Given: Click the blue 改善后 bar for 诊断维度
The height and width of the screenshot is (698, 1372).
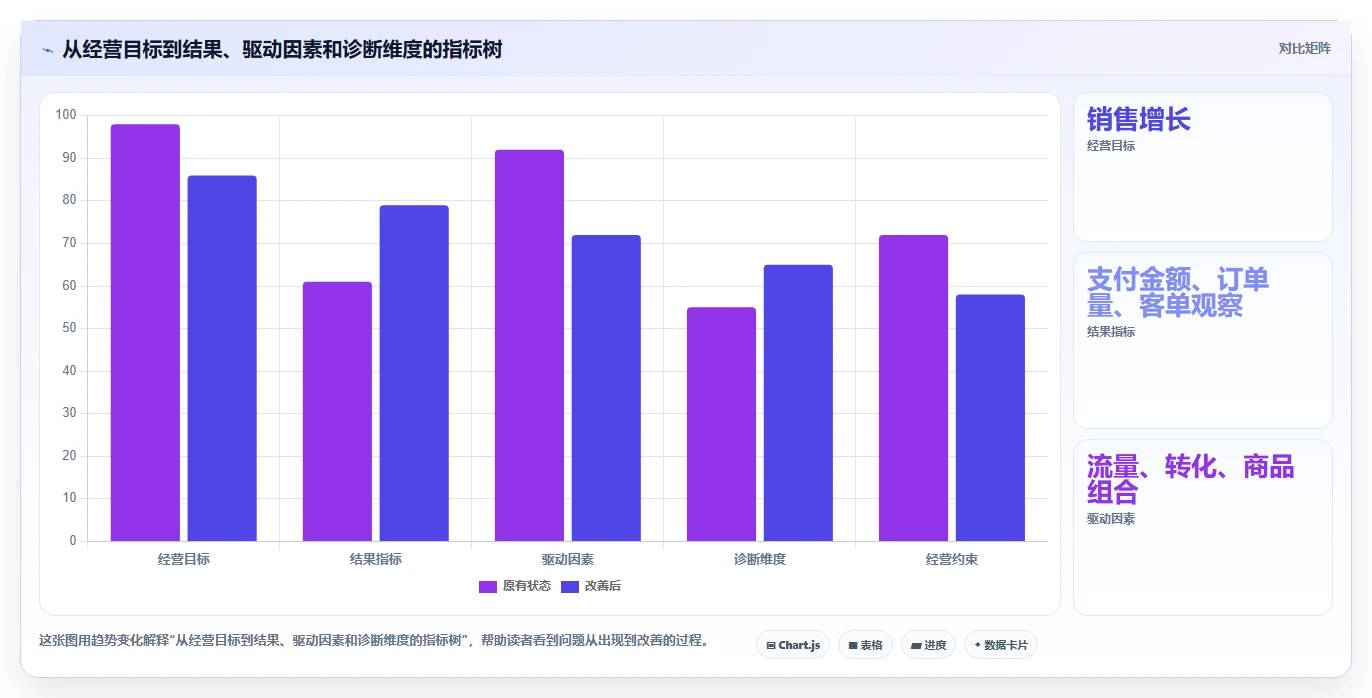Looking at the screenshot, I should [x=798, y=403].
